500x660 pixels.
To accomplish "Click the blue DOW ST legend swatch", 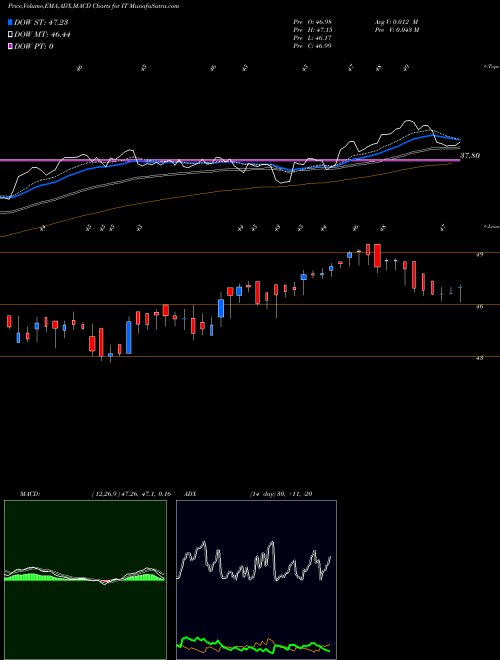I will tap(11, 22).
